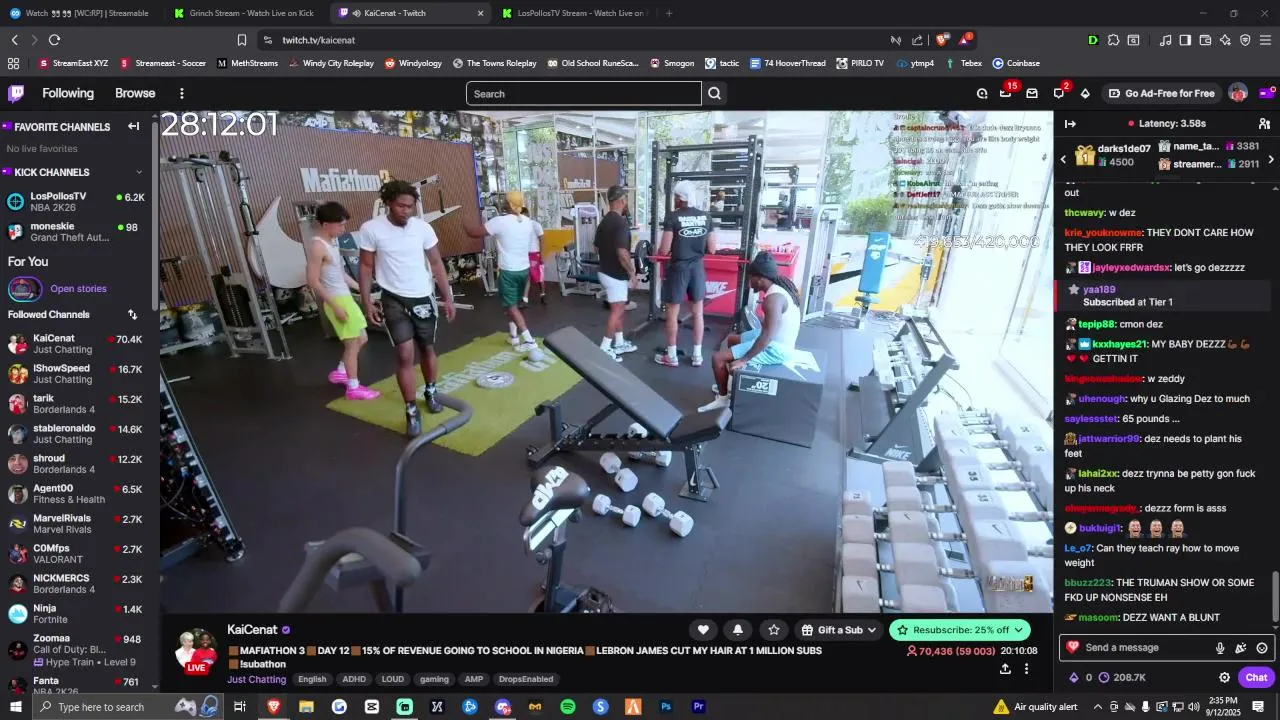Reload the page
Viewport: 1280px width, 720px height.
pos(54,40)
